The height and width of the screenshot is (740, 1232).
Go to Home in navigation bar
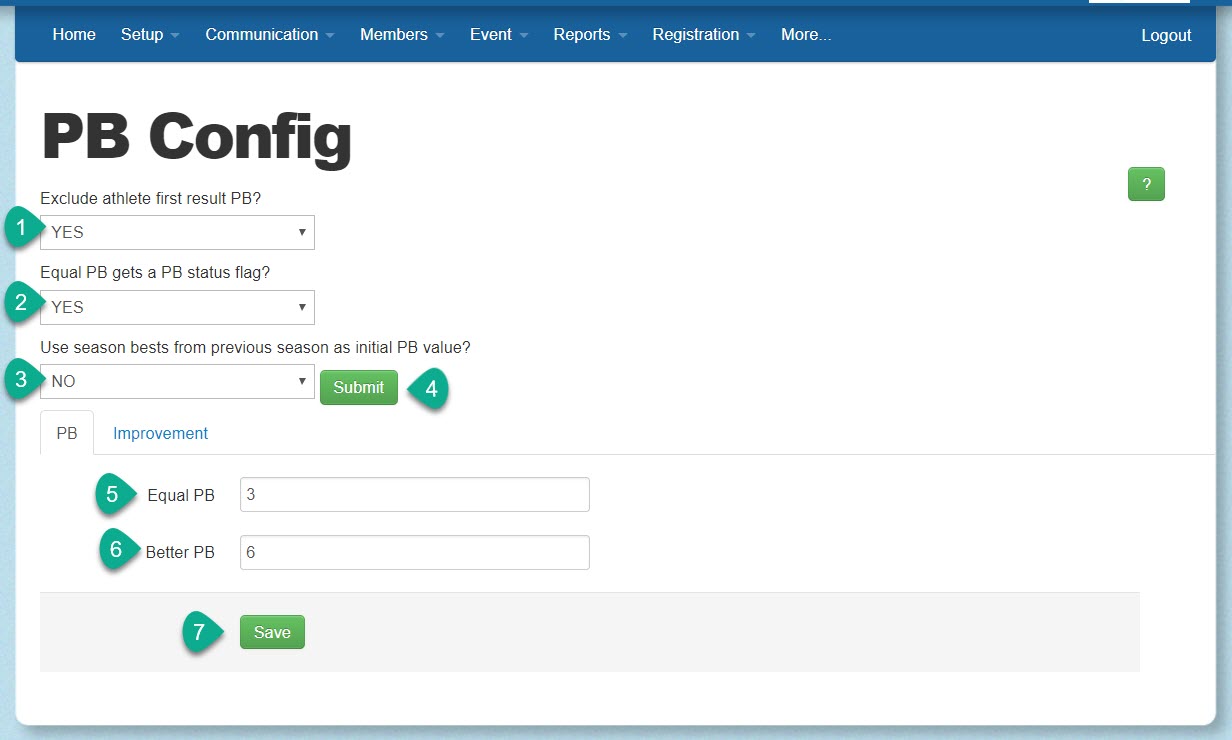point(74,35)
